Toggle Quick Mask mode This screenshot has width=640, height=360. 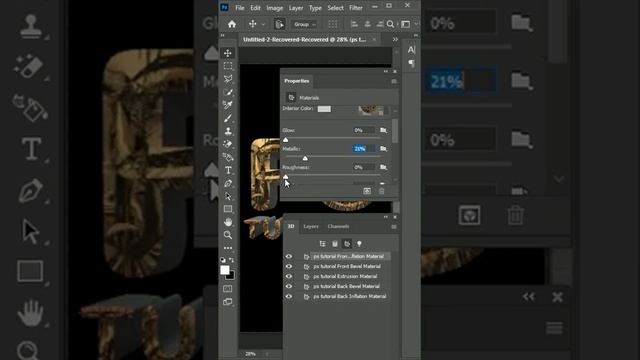(228, 289)
